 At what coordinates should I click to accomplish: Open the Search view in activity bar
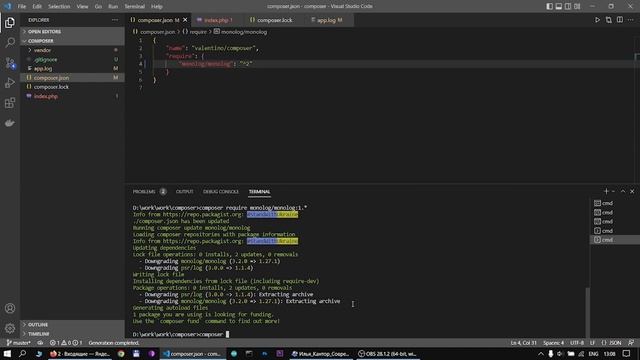pos(10,42)
